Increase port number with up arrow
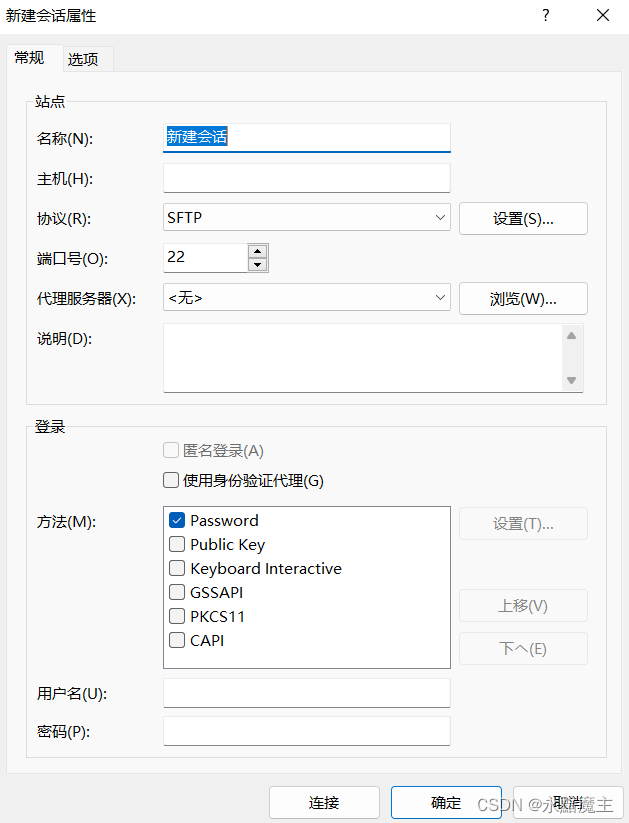Screen dimensions: 629x823 pyautogui.click(x=258, y=250)
